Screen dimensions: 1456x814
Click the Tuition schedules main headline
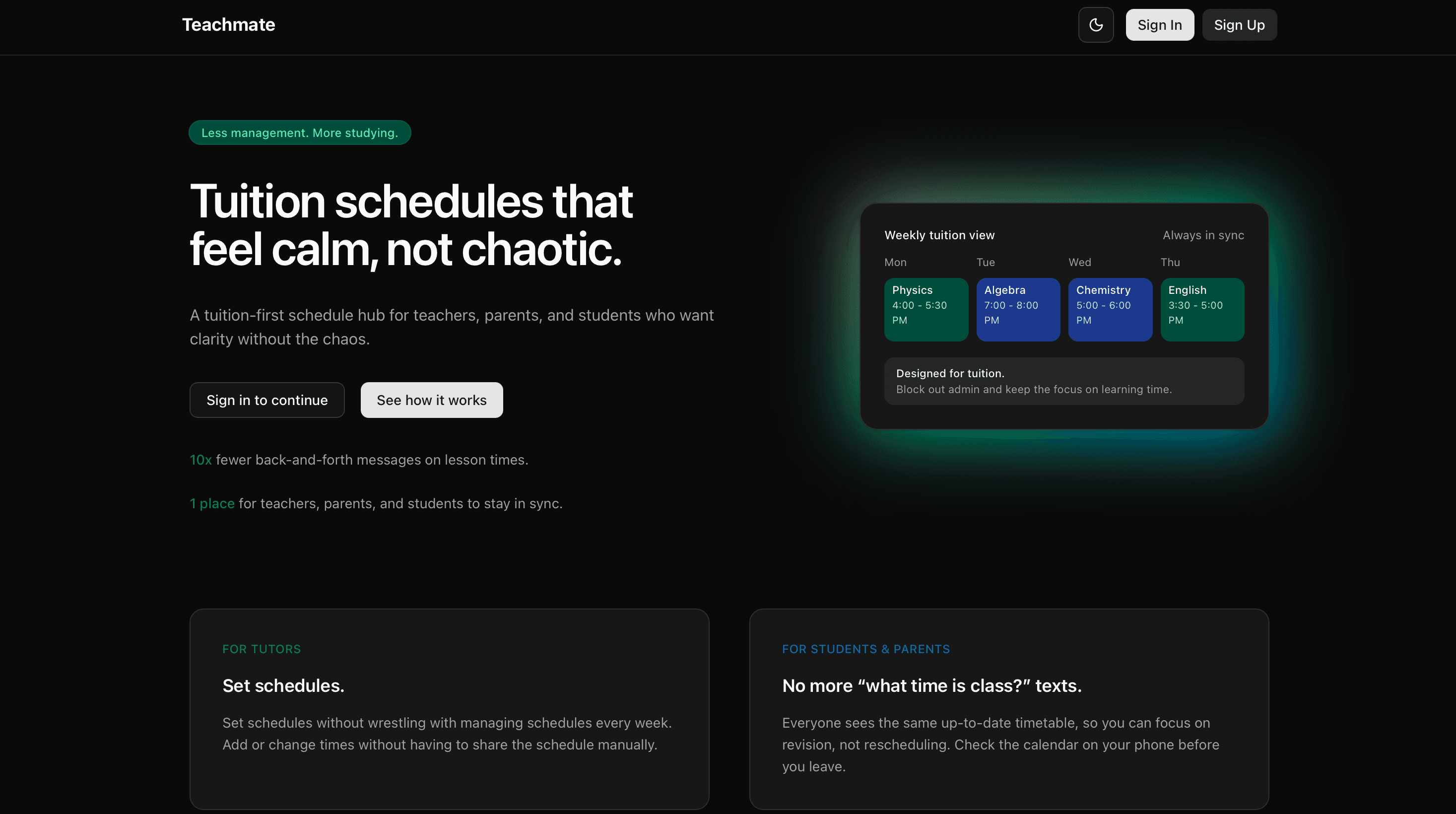click(411, 225)
